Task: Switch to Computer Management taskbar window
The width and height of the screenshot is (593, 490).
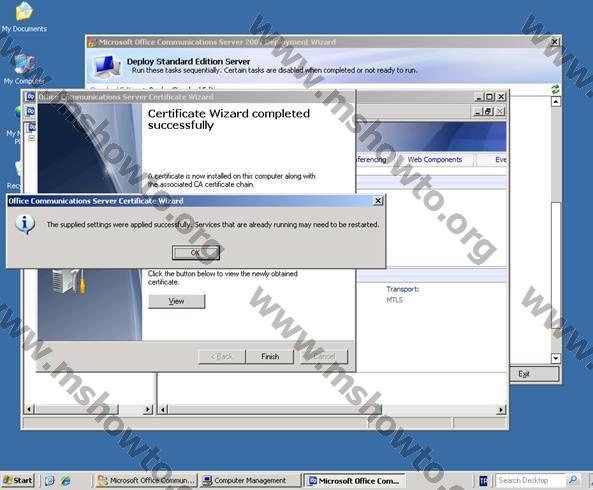Action: pos(250,481)
